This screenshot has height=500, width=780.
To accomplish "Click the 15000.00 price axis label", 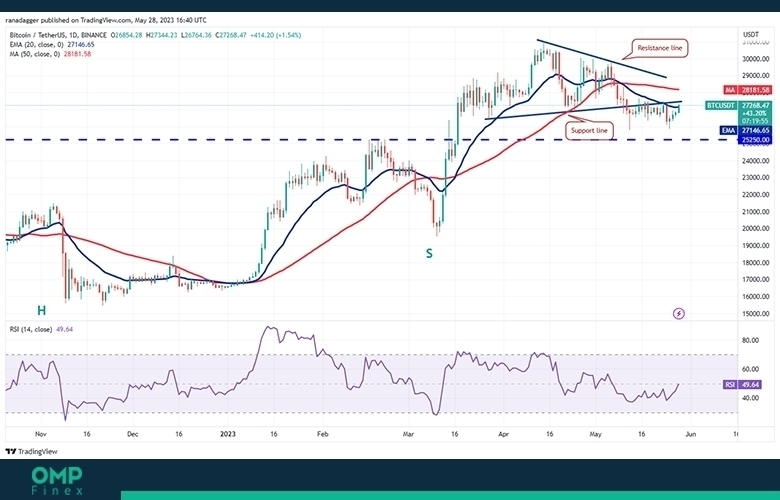I will pos(756,314).
